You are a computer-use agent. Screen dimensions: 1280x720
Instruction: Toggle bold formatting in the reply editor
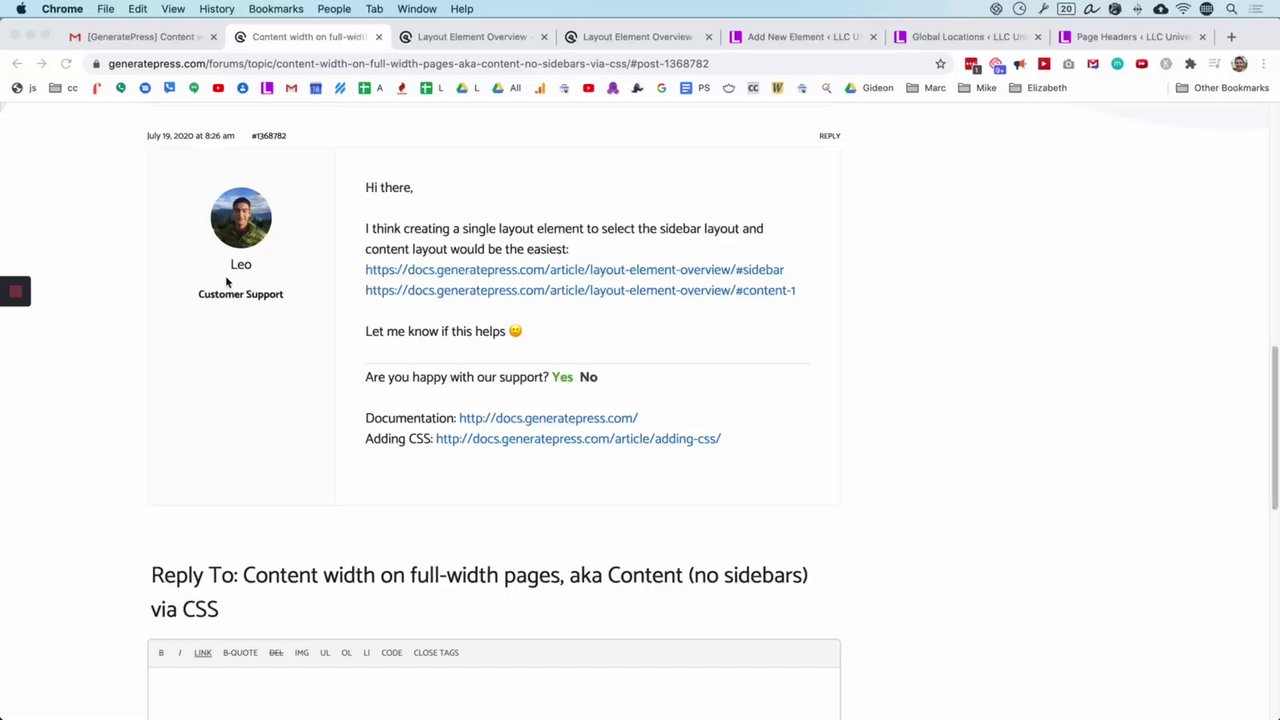(x=161, y=653)
